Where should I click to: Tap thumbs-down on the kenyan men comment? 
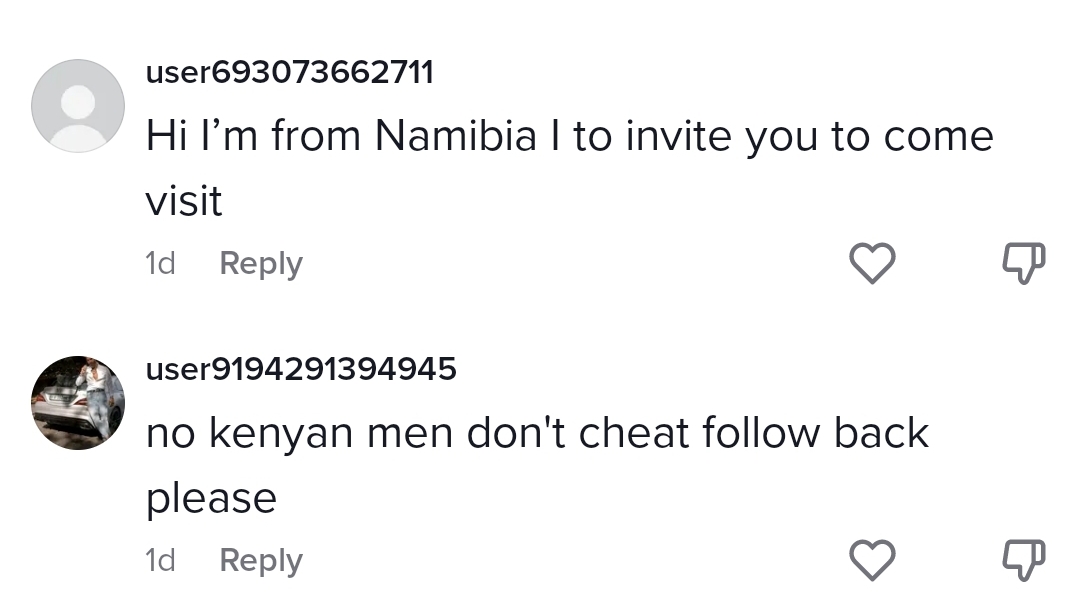point(1023,560)
